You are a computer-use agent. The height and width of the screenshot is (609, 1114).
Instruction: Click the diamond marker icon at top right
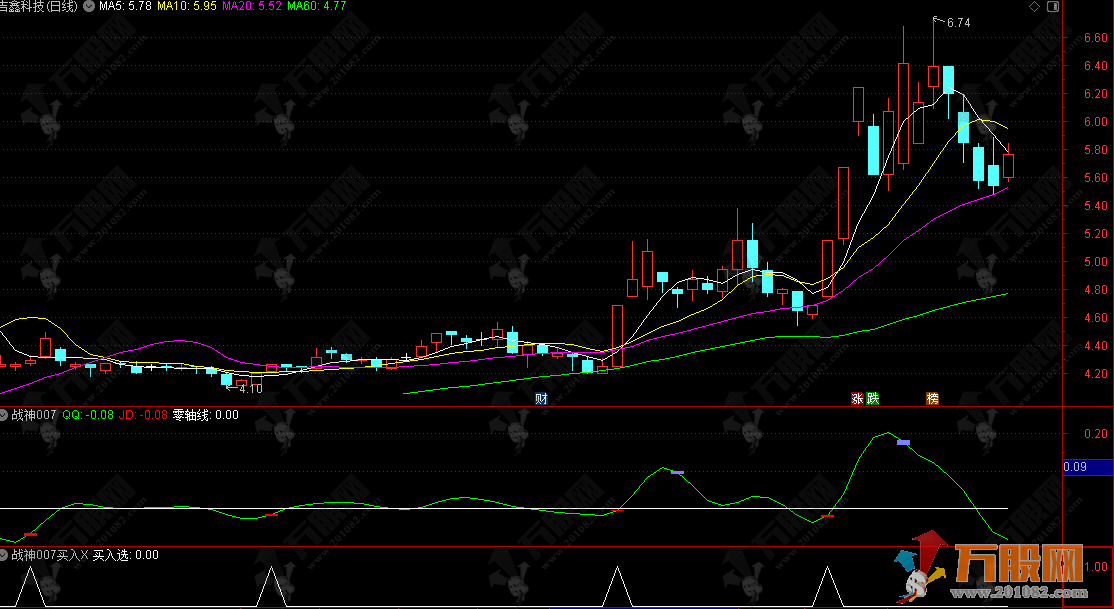1034,6
